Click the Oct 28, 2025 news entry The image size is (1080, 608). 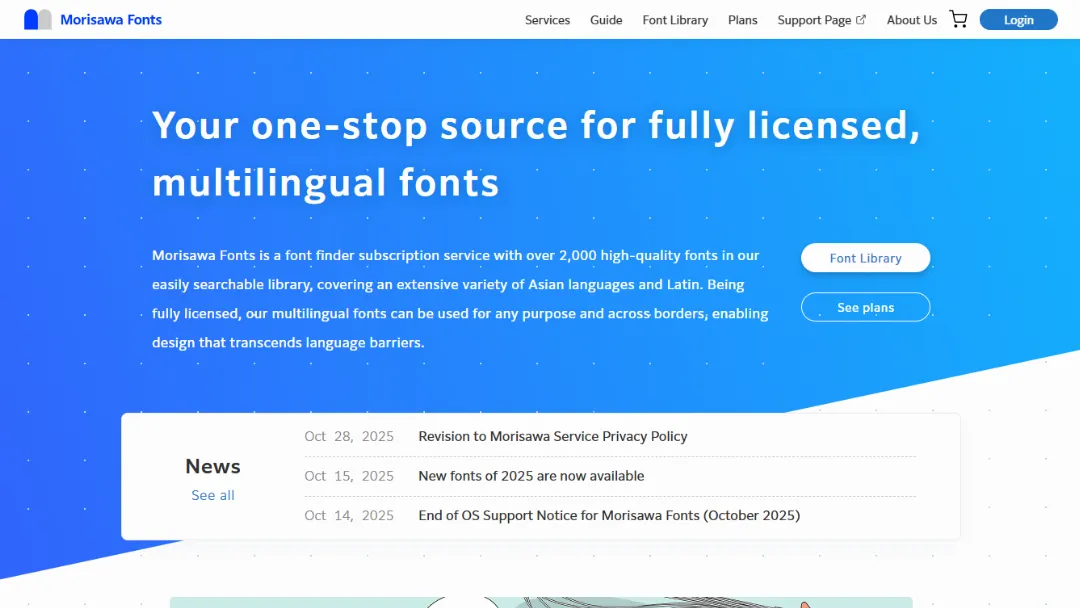[x=349, y=436]
